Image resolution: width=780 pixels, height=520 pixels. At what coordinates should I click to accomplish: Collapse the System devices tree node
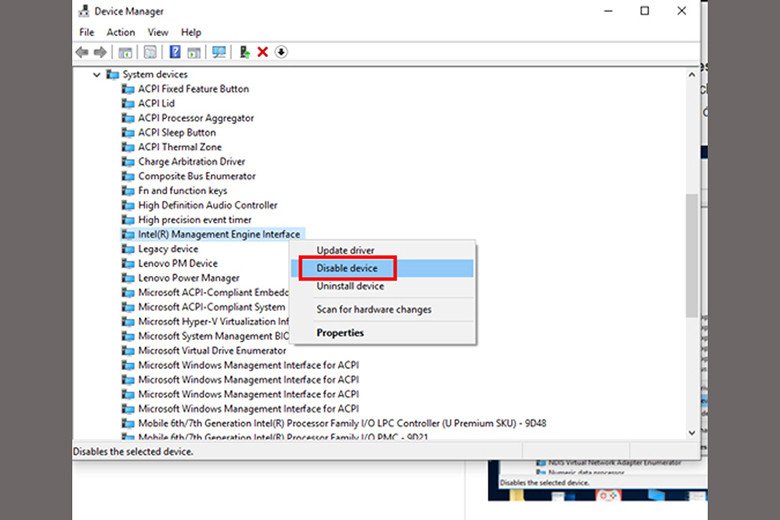[97, 75]
